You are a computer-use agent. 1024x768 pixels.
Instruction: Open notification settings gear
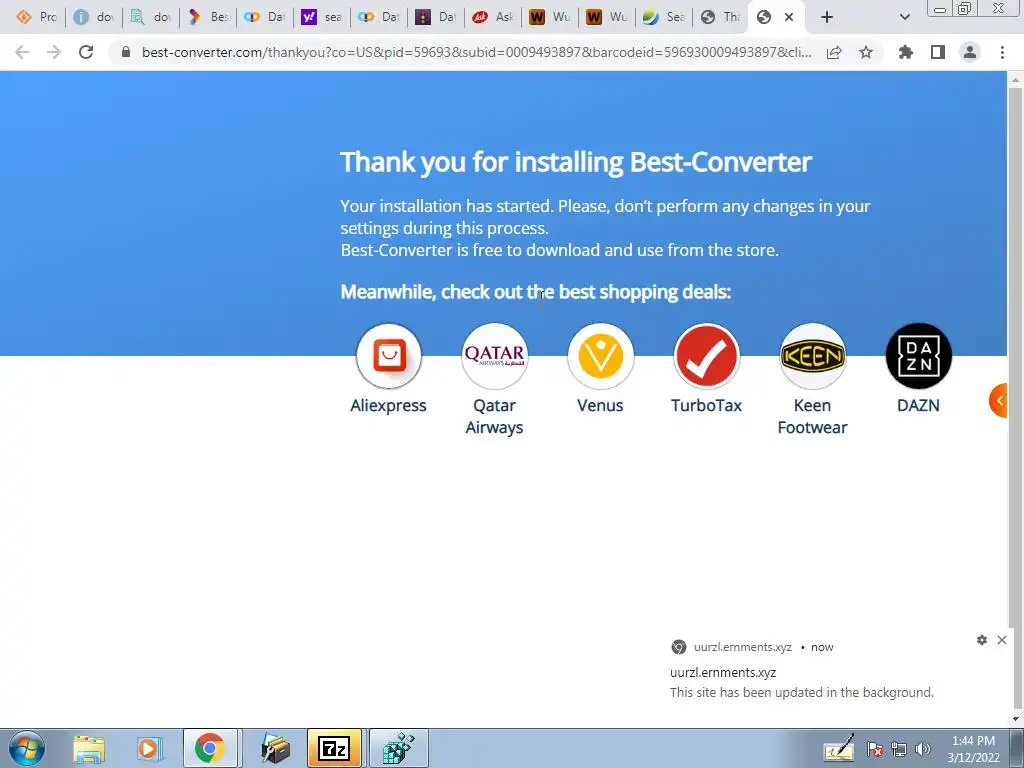[982, 640]
